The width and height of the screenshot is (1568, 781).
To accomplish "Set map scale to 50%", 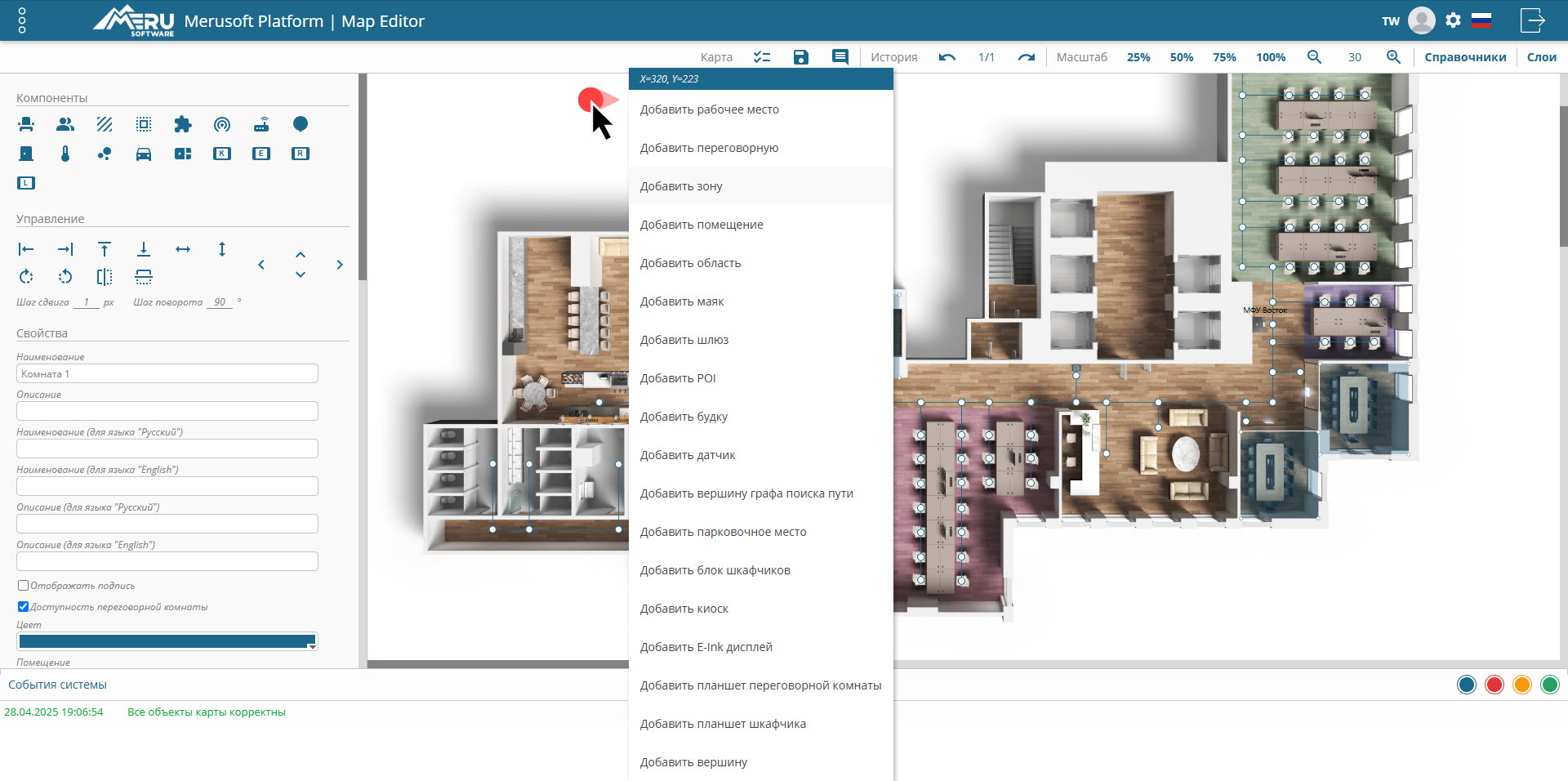I will (1181, 57).
